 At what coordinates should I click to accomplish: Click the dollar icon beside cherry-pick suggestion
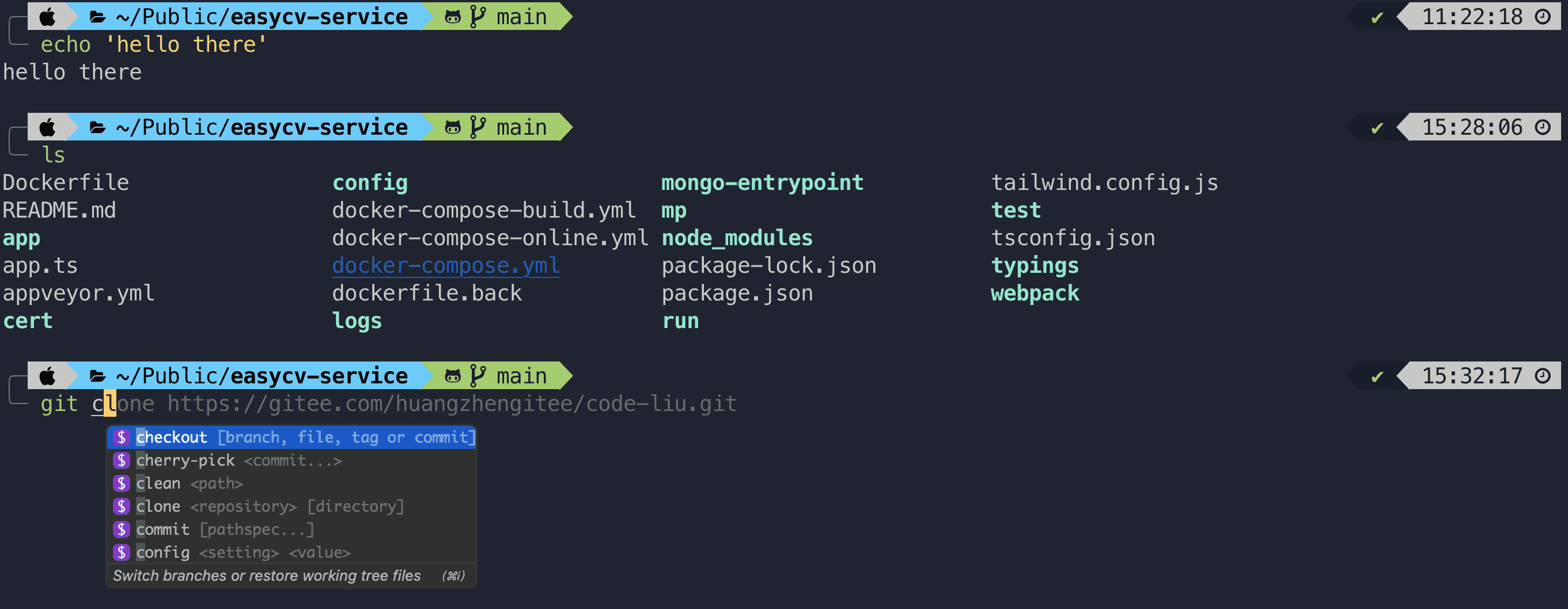[121, 460]
